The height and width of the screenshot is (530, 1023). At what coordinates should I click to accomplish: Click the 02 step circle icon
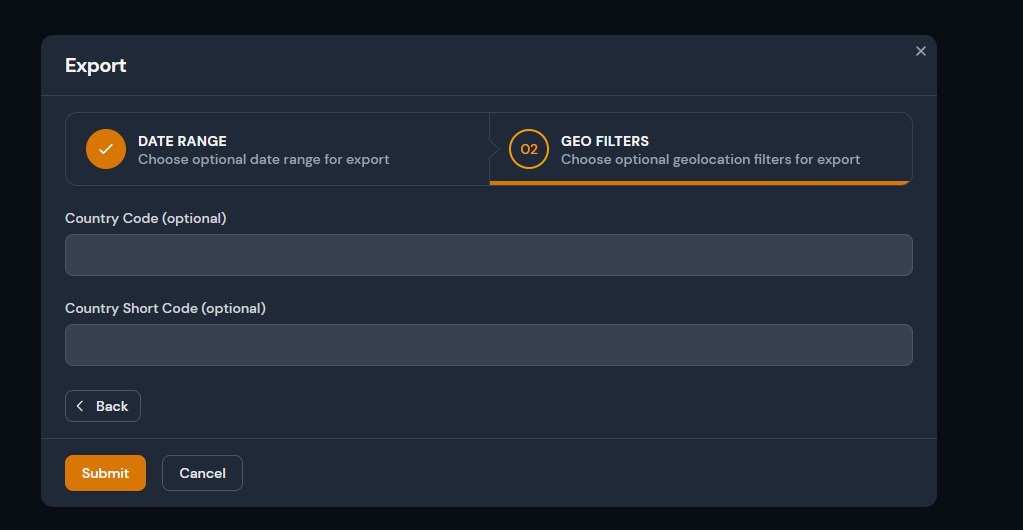click(x=529, y=149)
